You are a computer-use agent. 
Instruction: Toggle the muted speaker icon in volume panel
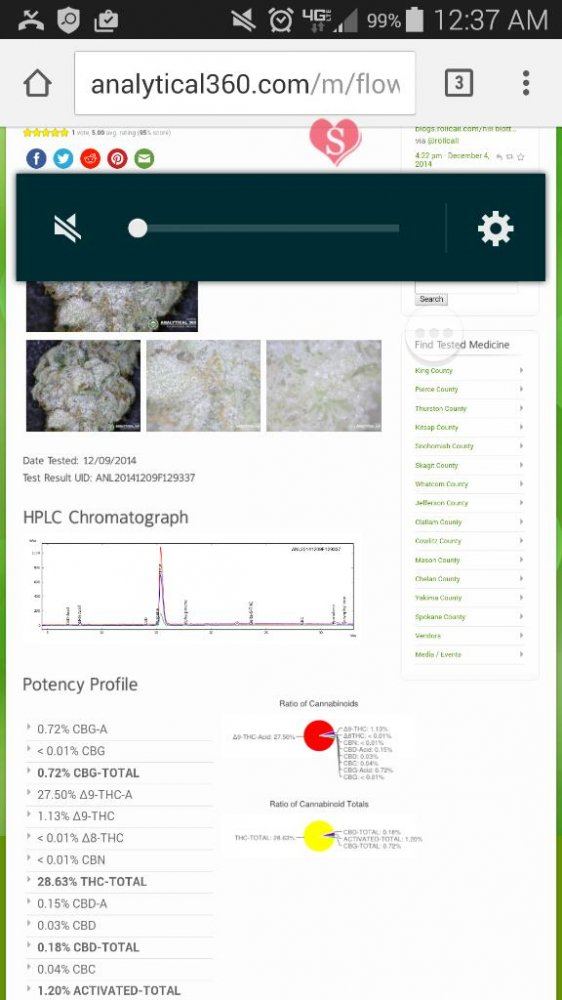point(68,228)
